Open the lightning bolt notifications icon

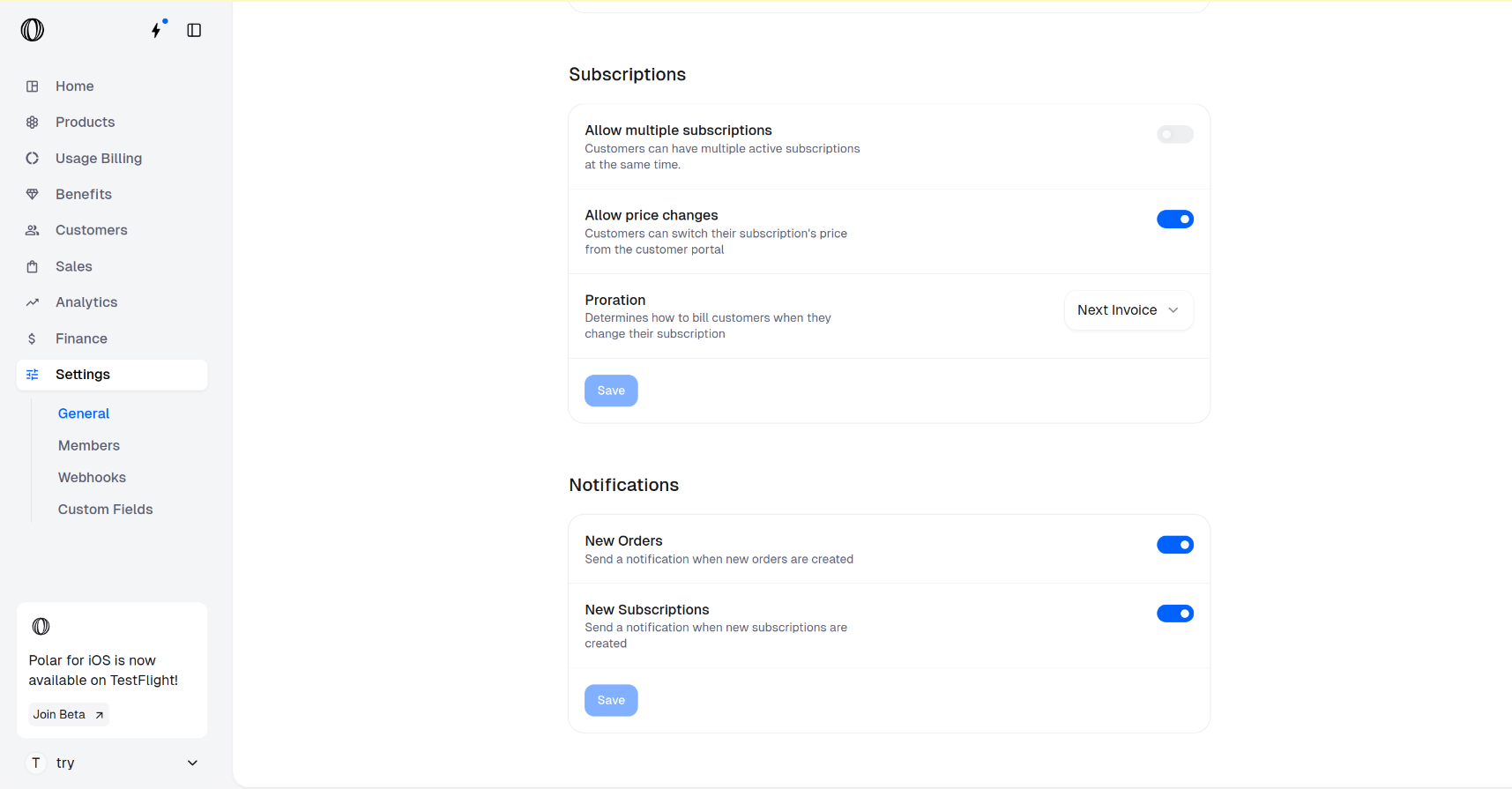pyautogui.click(x=157, y=30)
